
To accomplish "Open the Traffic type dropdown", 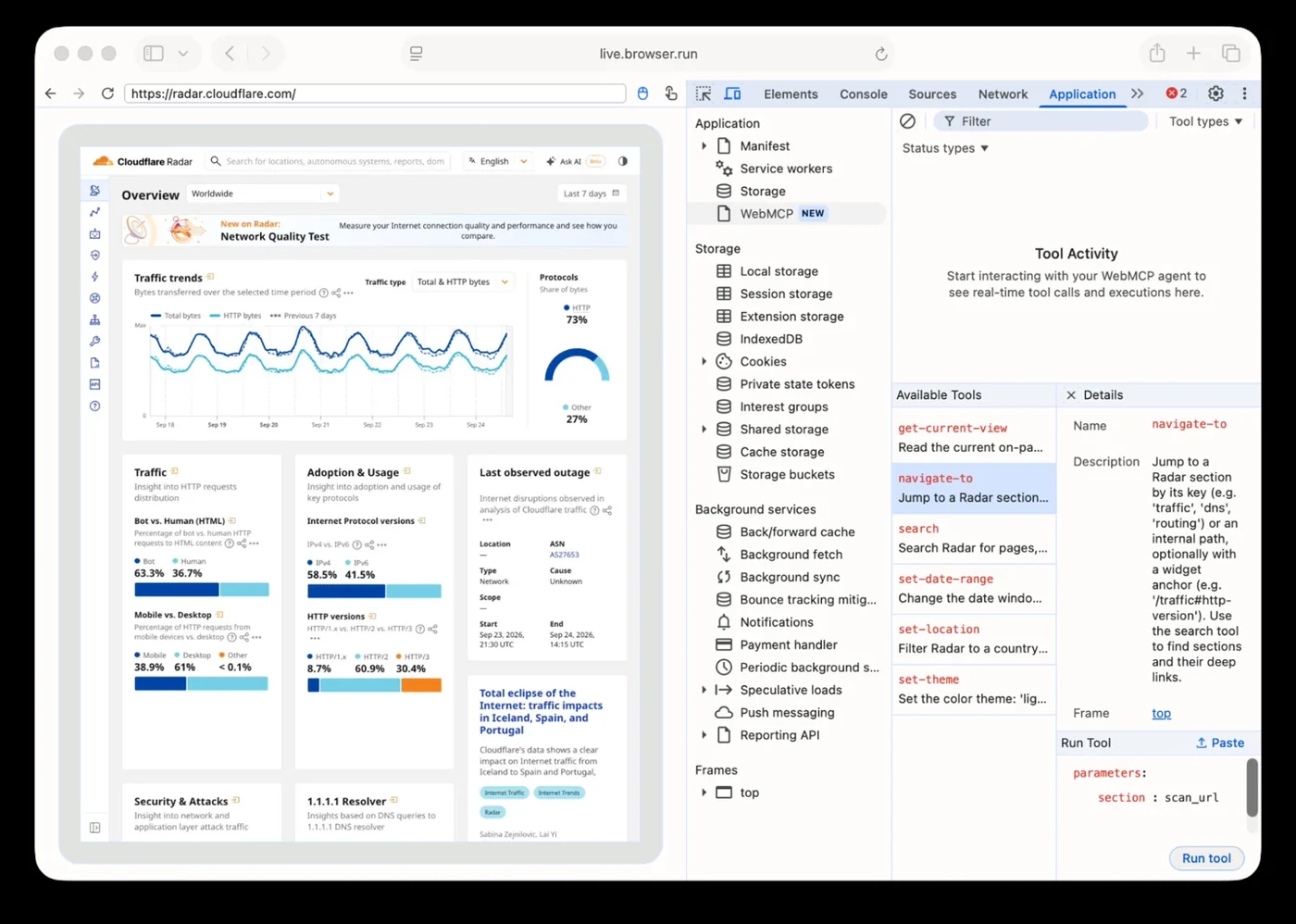I will click(x=463, y=282).
